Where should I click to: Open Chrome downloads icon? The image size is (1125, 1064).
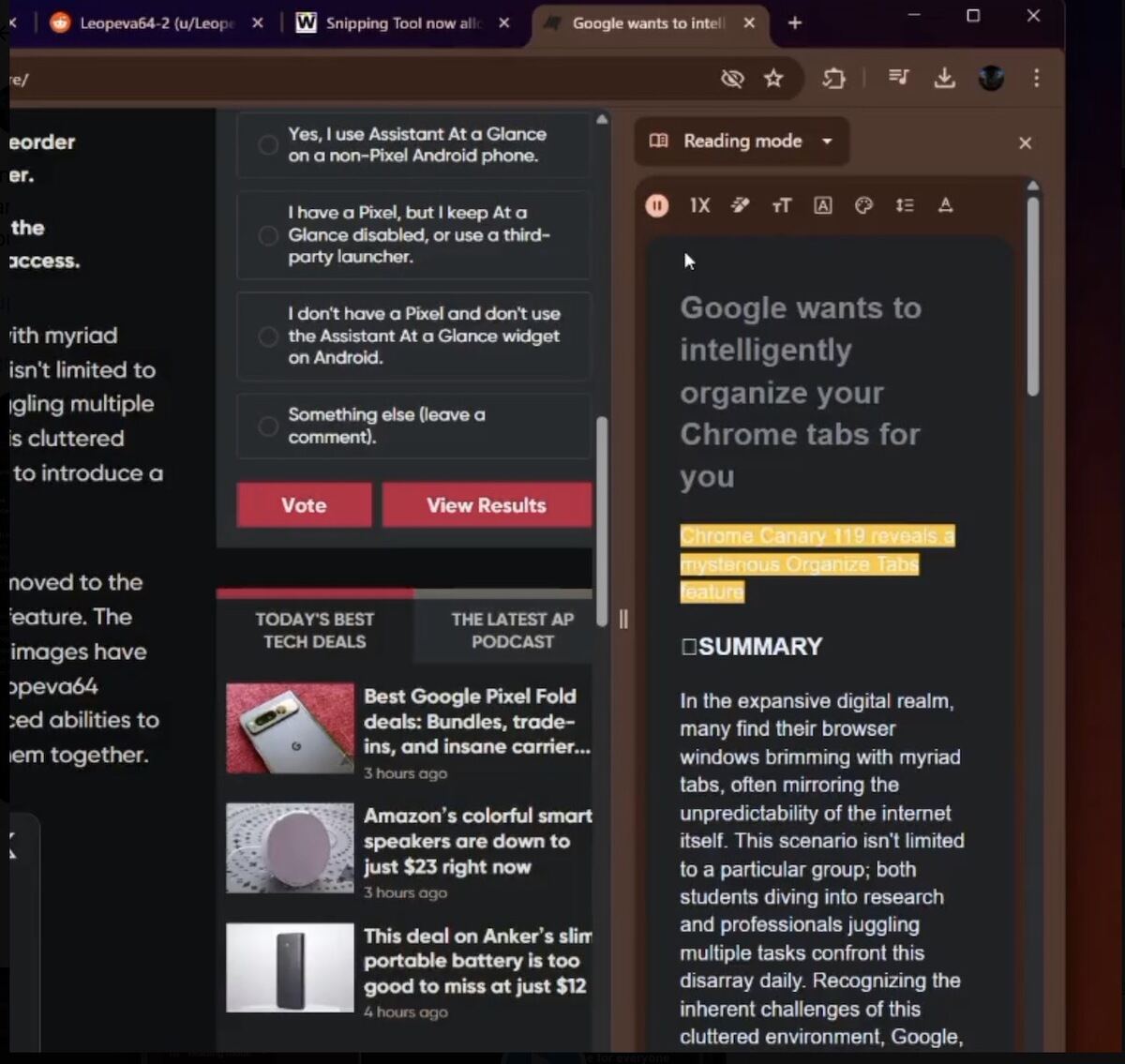pyautogui.click(x=945, y=78)
